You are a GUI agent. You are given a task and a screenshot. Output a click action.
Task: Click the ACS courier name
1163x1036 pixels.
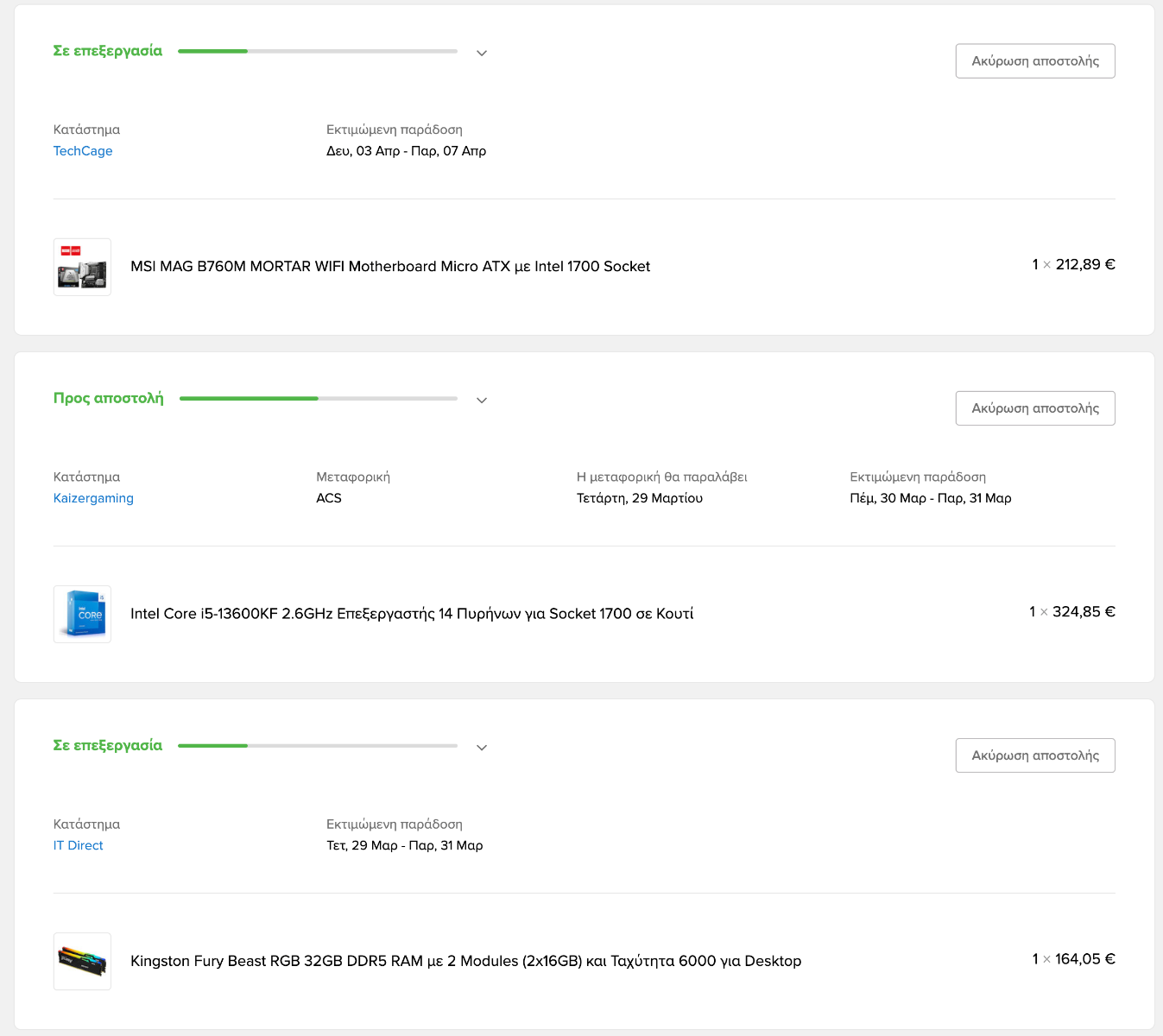click(329, 498)
